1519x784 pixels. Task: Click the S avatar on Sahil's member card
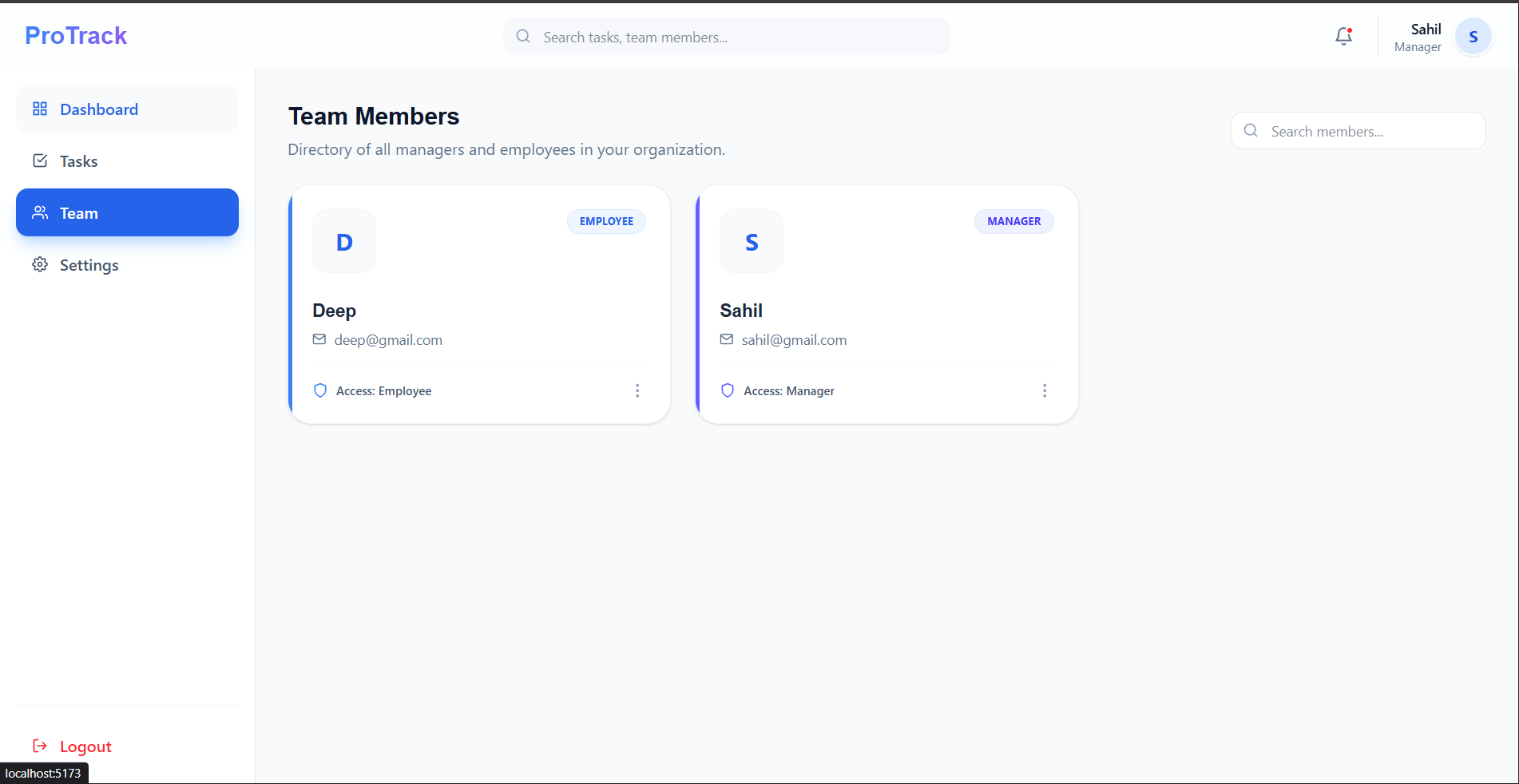coord(752,242)
